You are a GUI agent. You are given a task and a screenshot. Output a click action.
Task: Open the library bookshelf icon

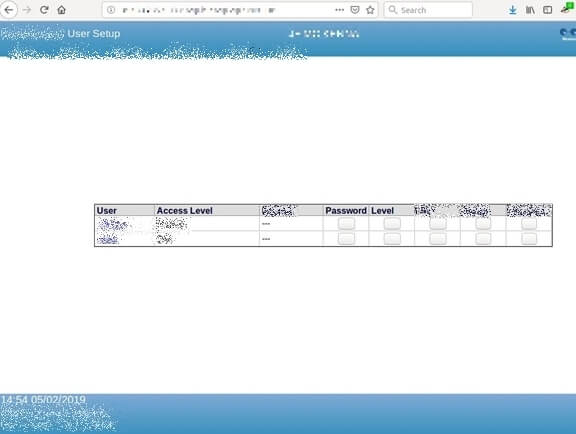coord(530,10)
